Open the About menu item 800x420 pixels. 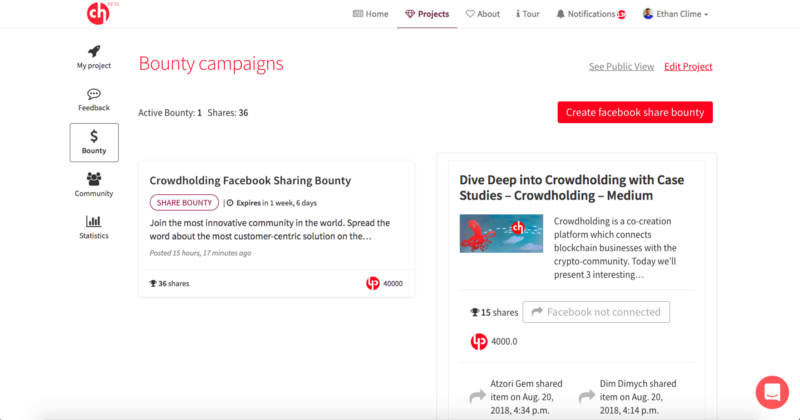[x=483, y=14]
